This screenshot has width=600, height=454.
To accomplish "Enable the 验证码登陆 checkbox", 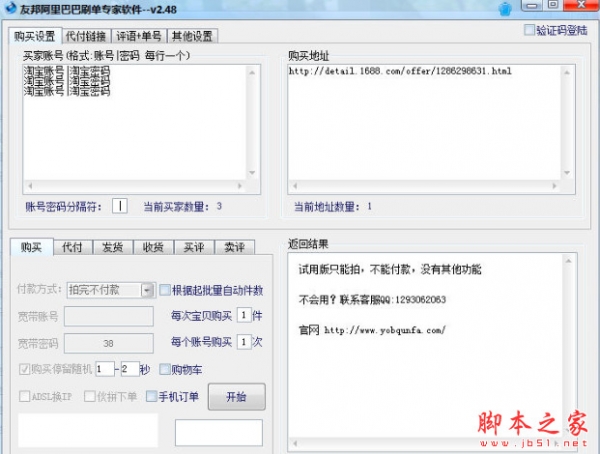I will [529, 30].
